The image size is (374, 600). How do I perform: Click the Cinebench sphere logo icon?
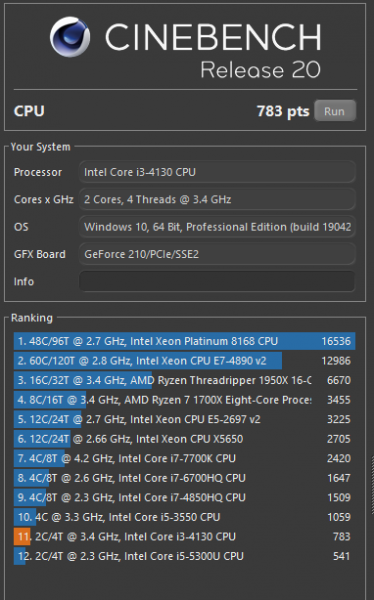coord(70,36)
